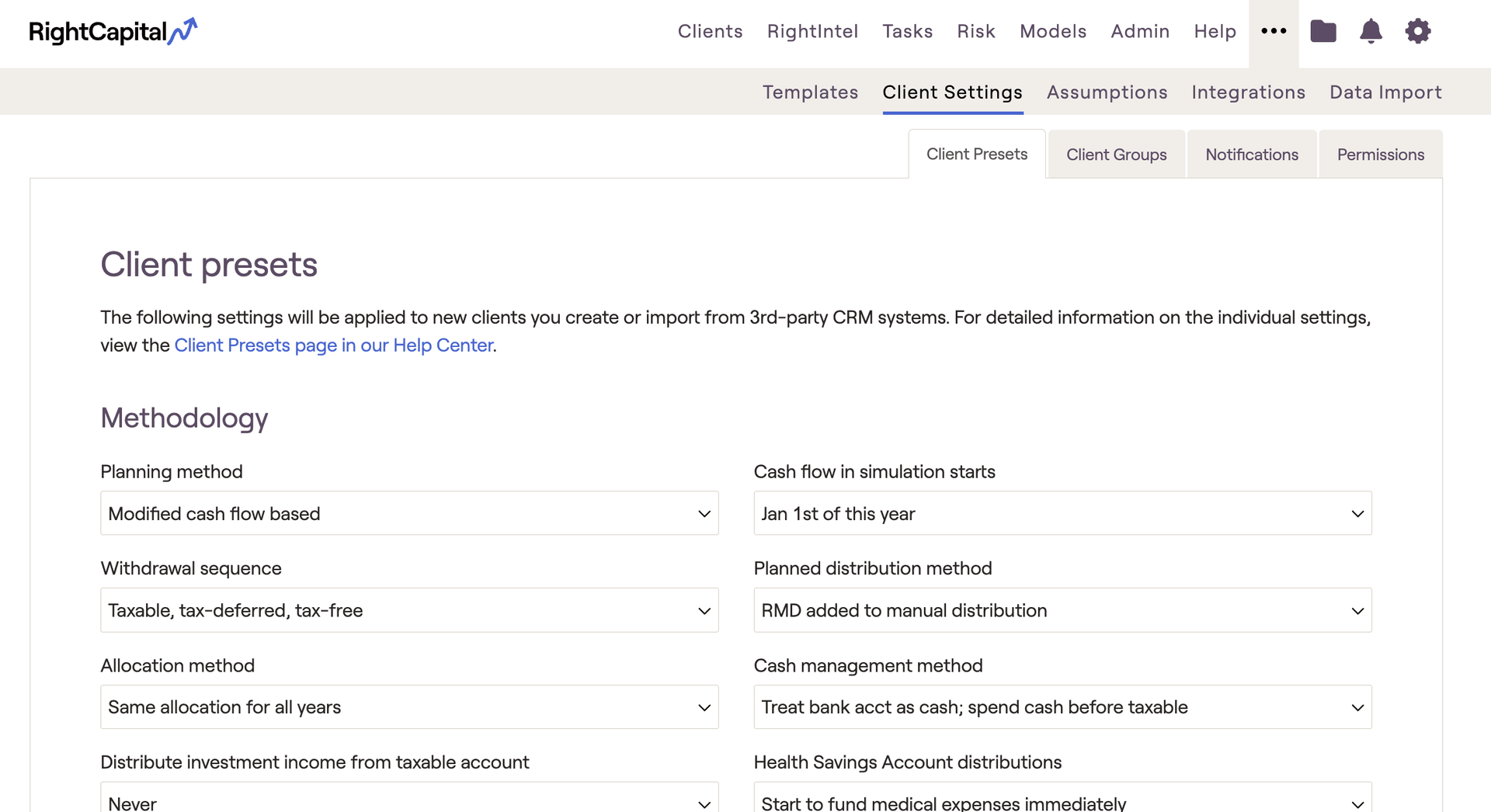The height and width of the screenshot is (812, 1491).
Task: Open Data Import in the sub-navigation
Action: pyautogui.click(x=1385, y=92)
